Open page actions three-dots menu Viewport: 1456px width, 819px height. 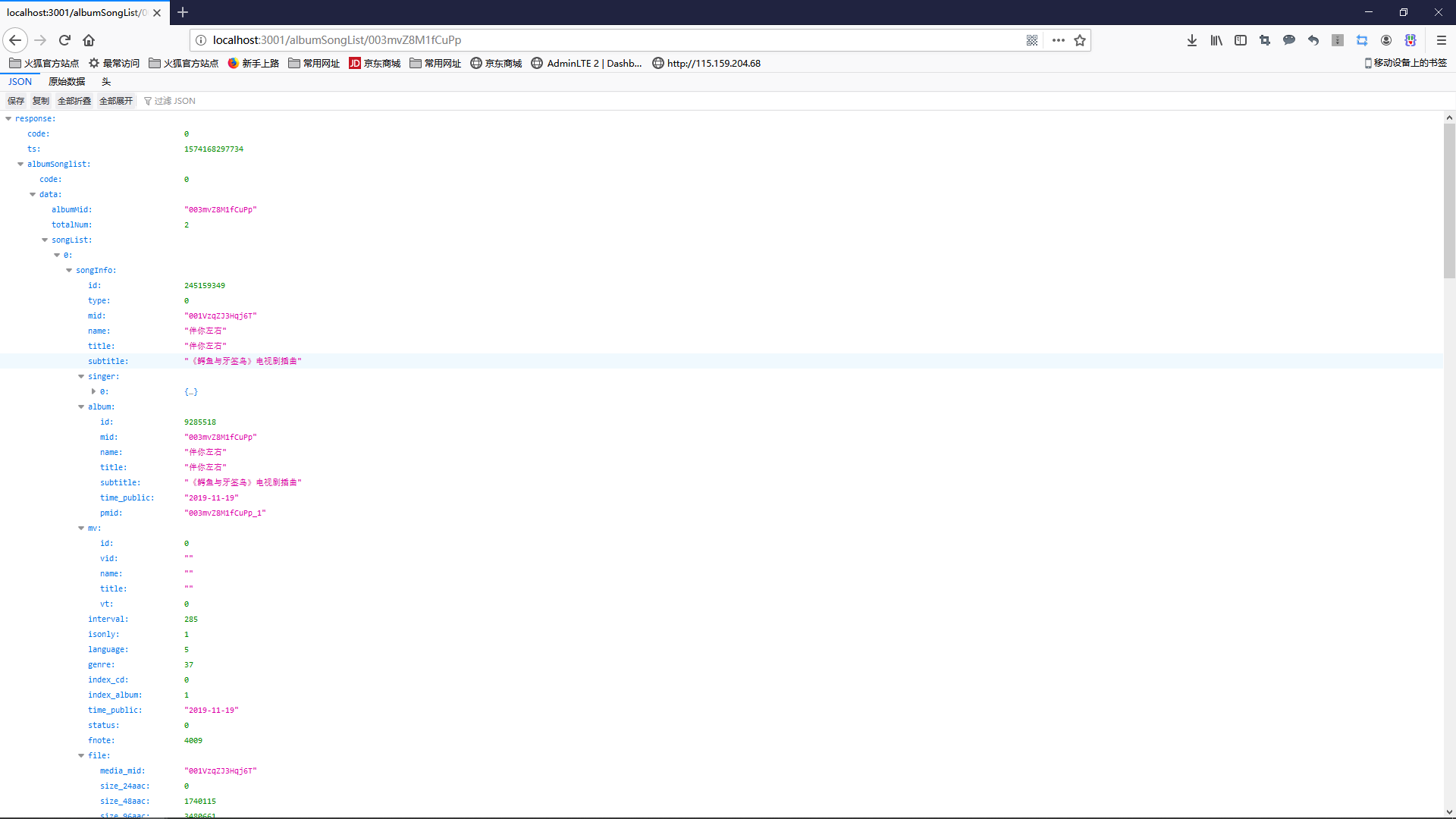coord(1059,40)
